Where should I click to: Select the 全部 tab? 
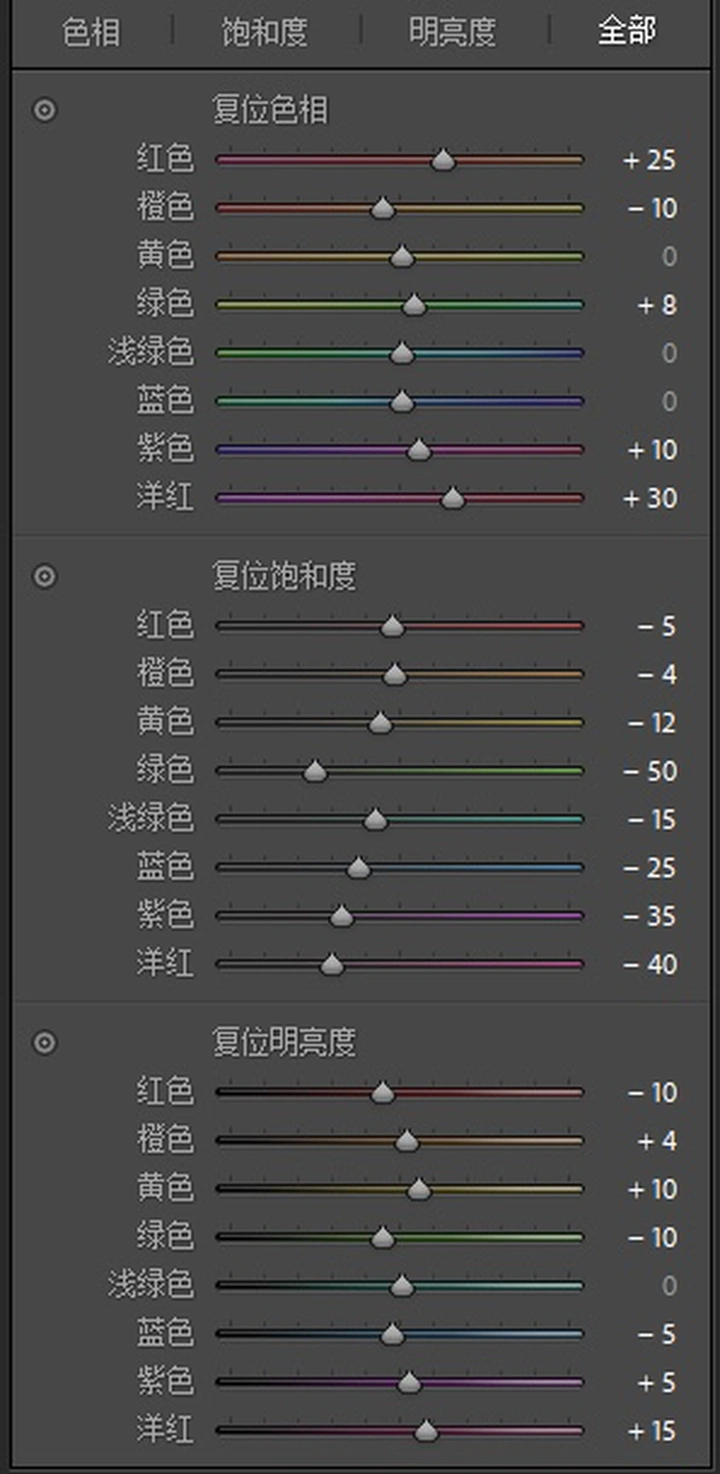(x=627, y=31)
